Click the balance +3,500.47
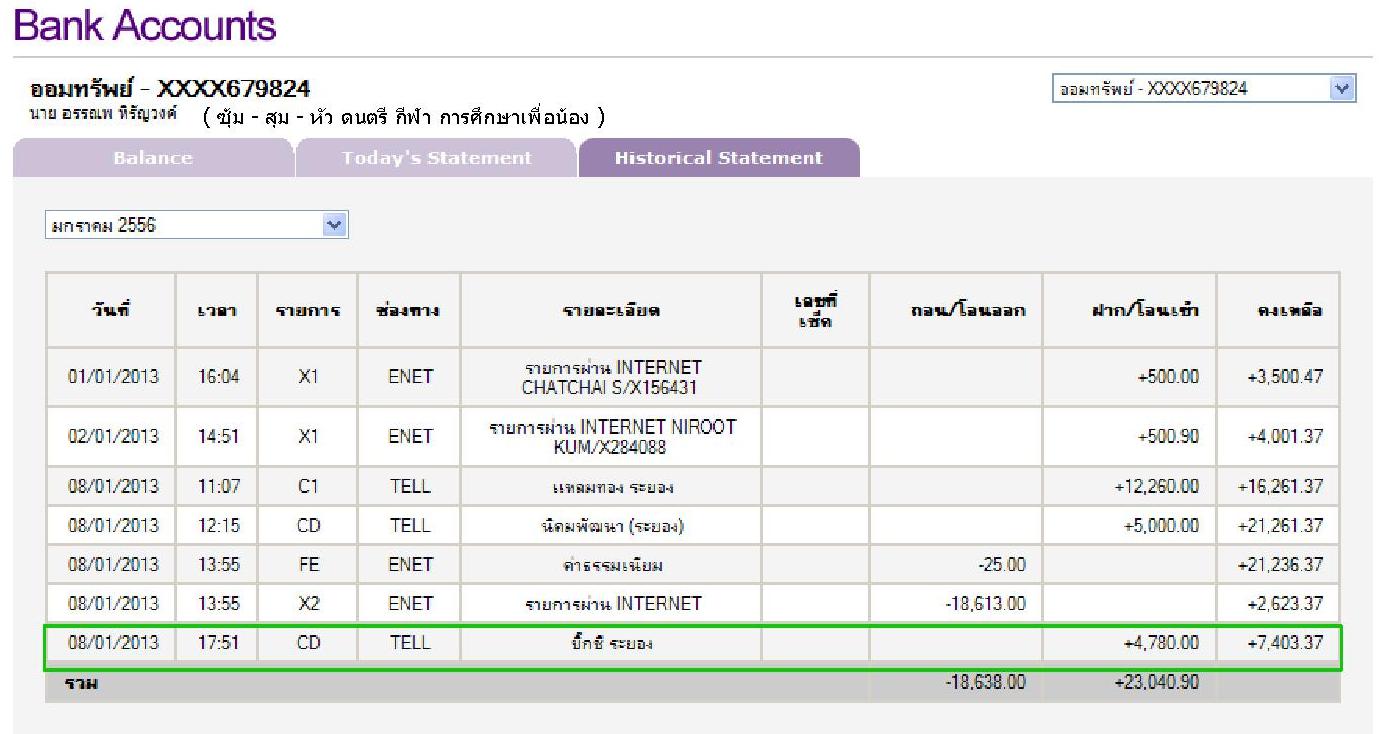This screenshot has width=1387, height=734. click(1286, 377)
